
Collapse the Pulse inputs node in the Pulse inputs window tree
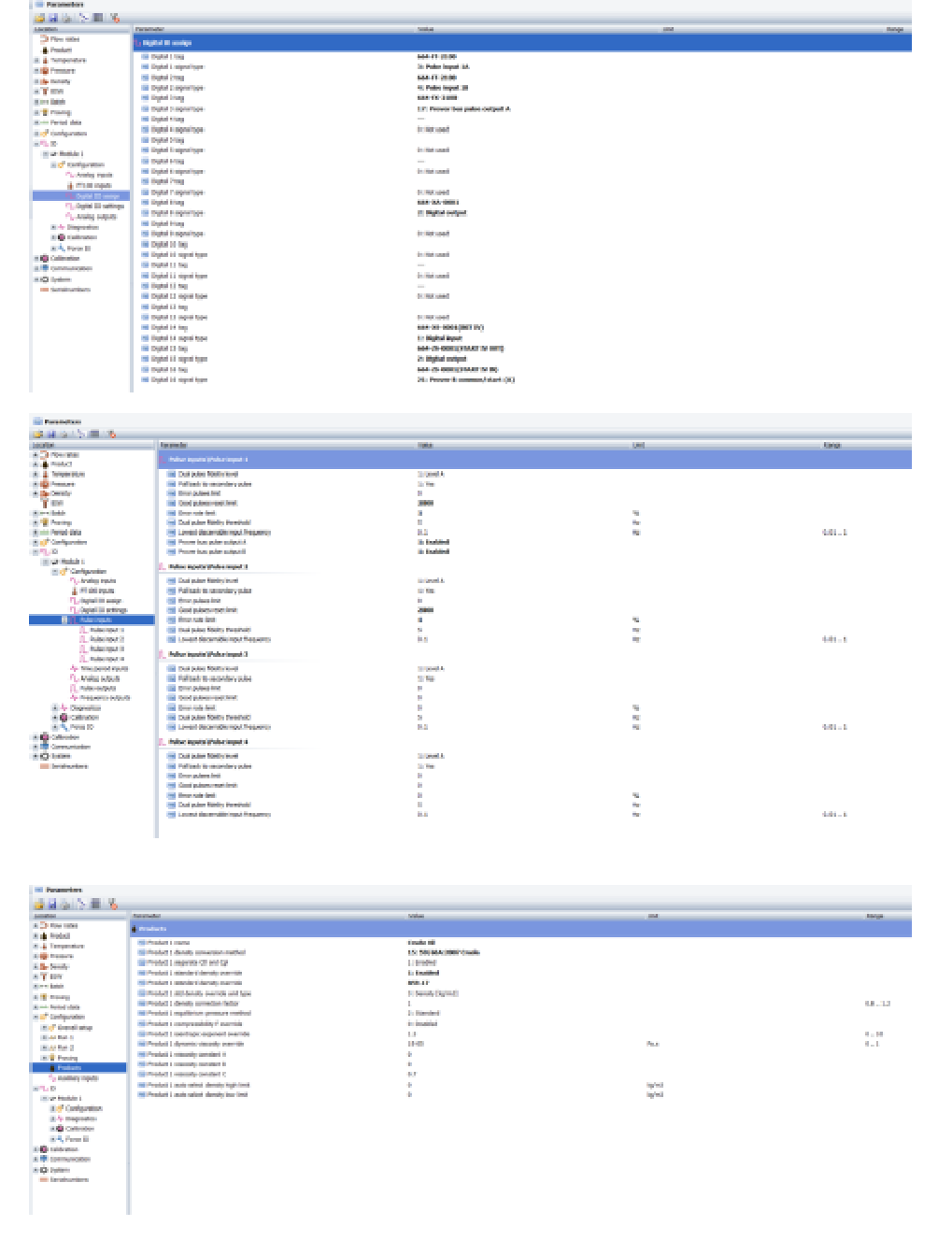(64, 620)
